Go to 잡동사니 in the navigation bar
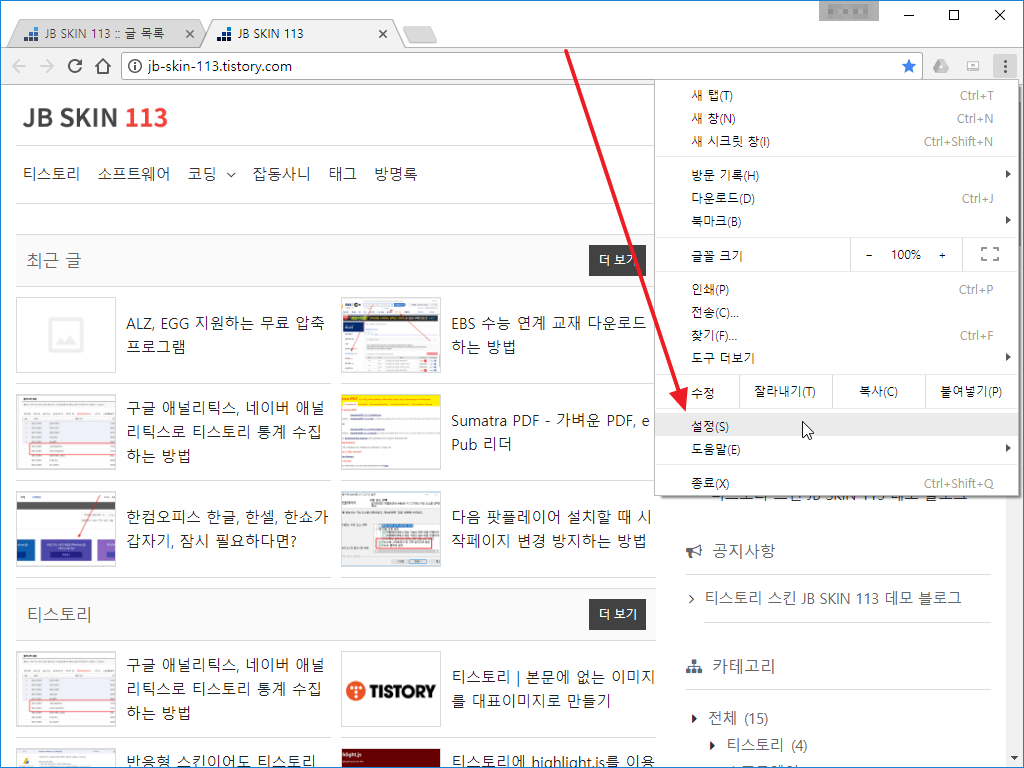 (281, 174)
